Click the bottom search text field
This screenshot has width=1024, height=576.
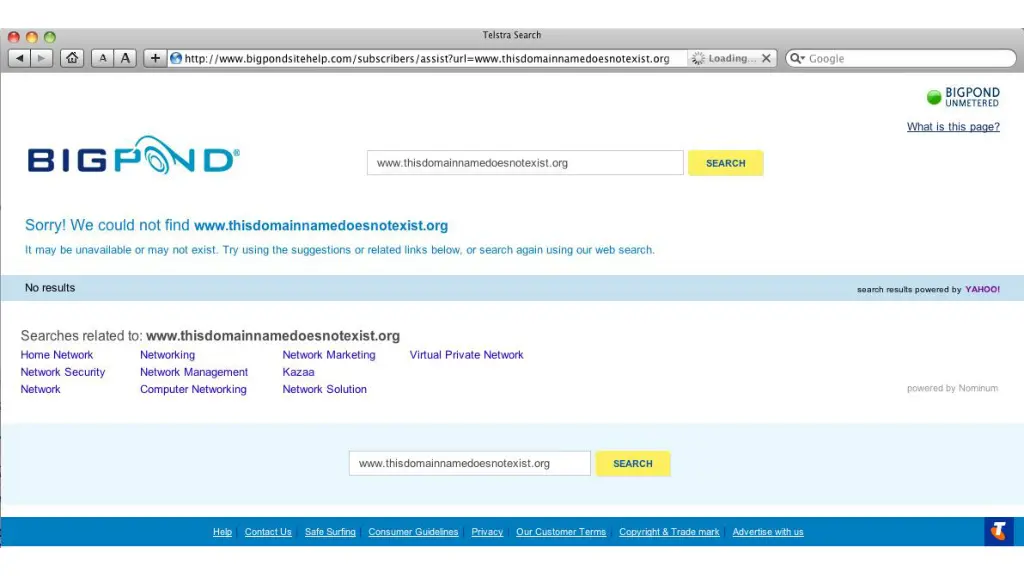point(470,463)
